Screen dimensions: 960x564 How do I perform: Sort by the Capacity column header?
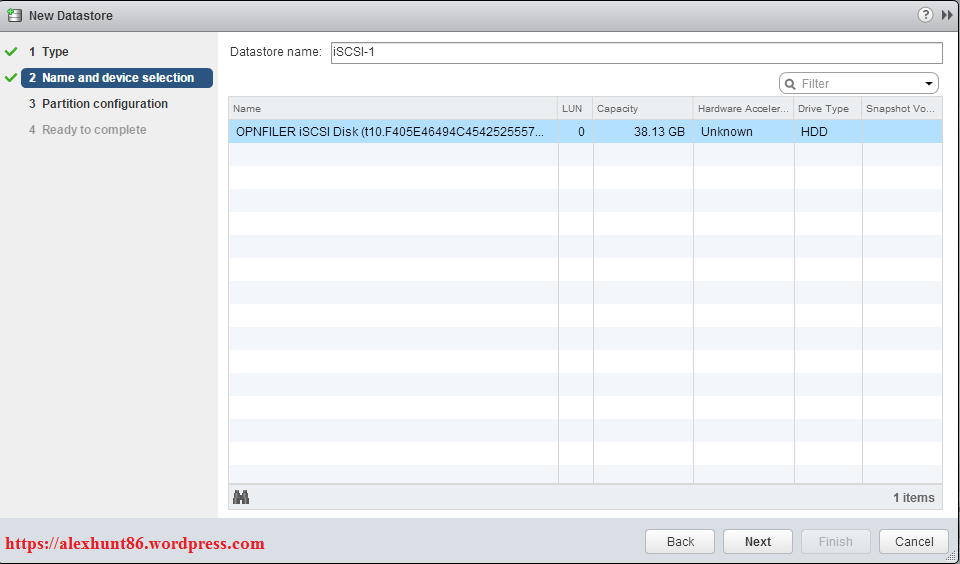[643, 108]
